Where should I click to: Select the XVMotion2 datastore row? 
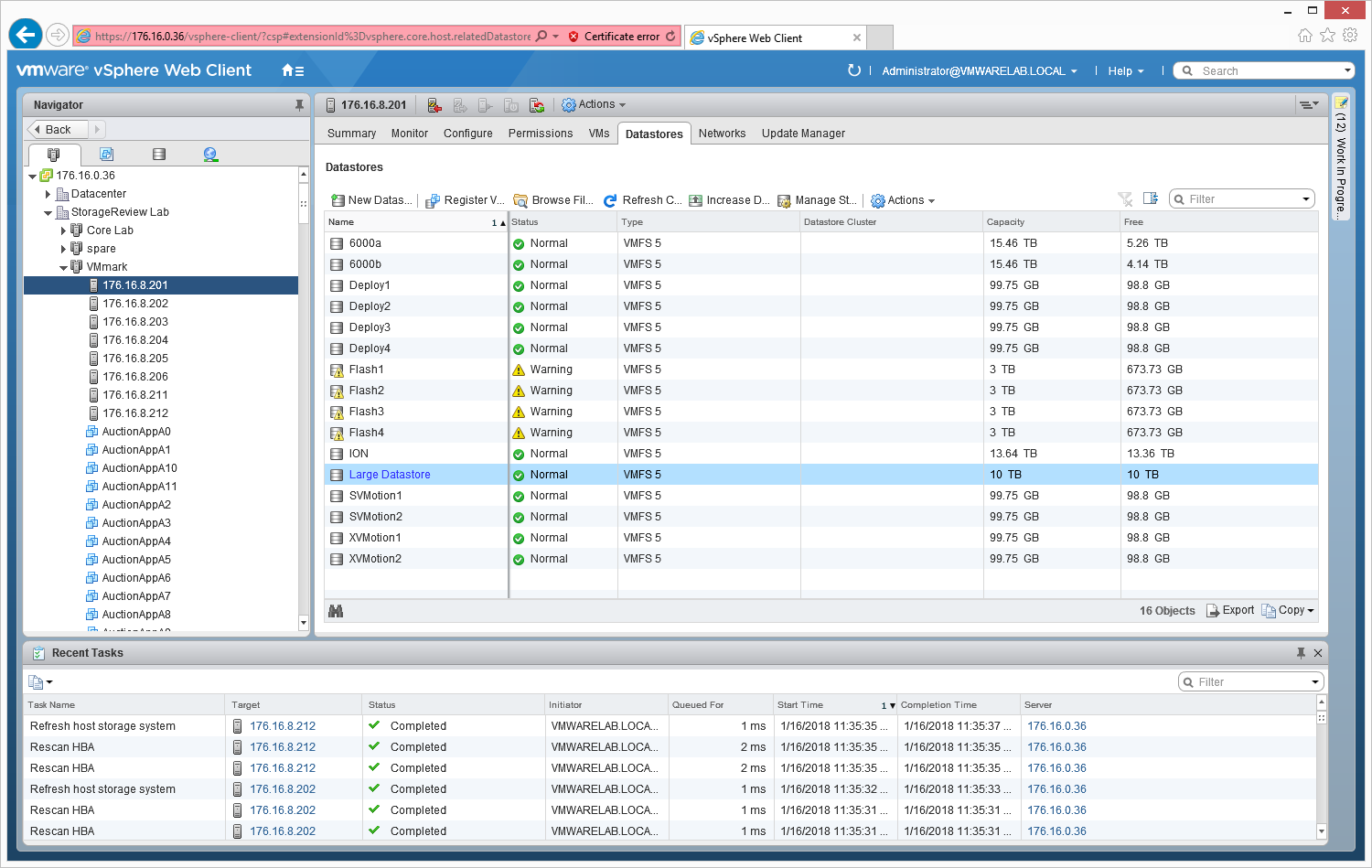click(821, 559)
